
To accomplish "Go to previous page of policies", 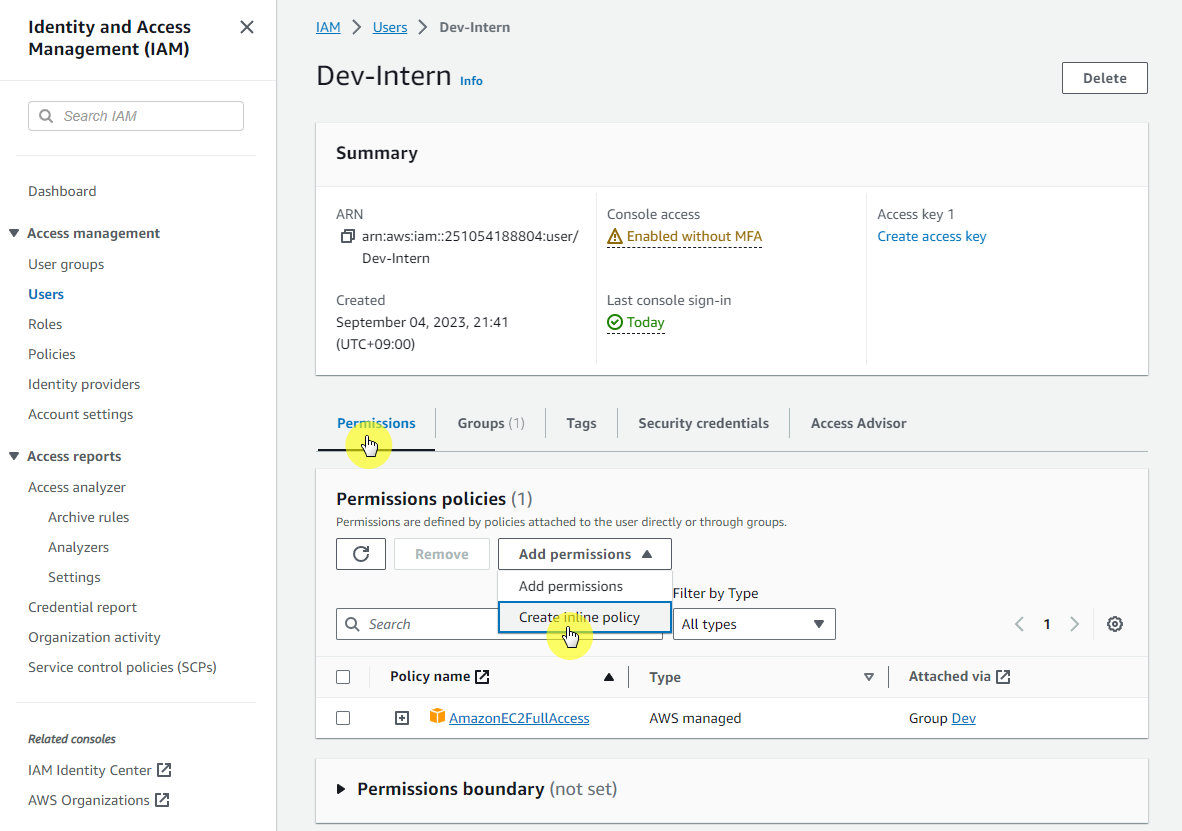I will point(1019,624).
